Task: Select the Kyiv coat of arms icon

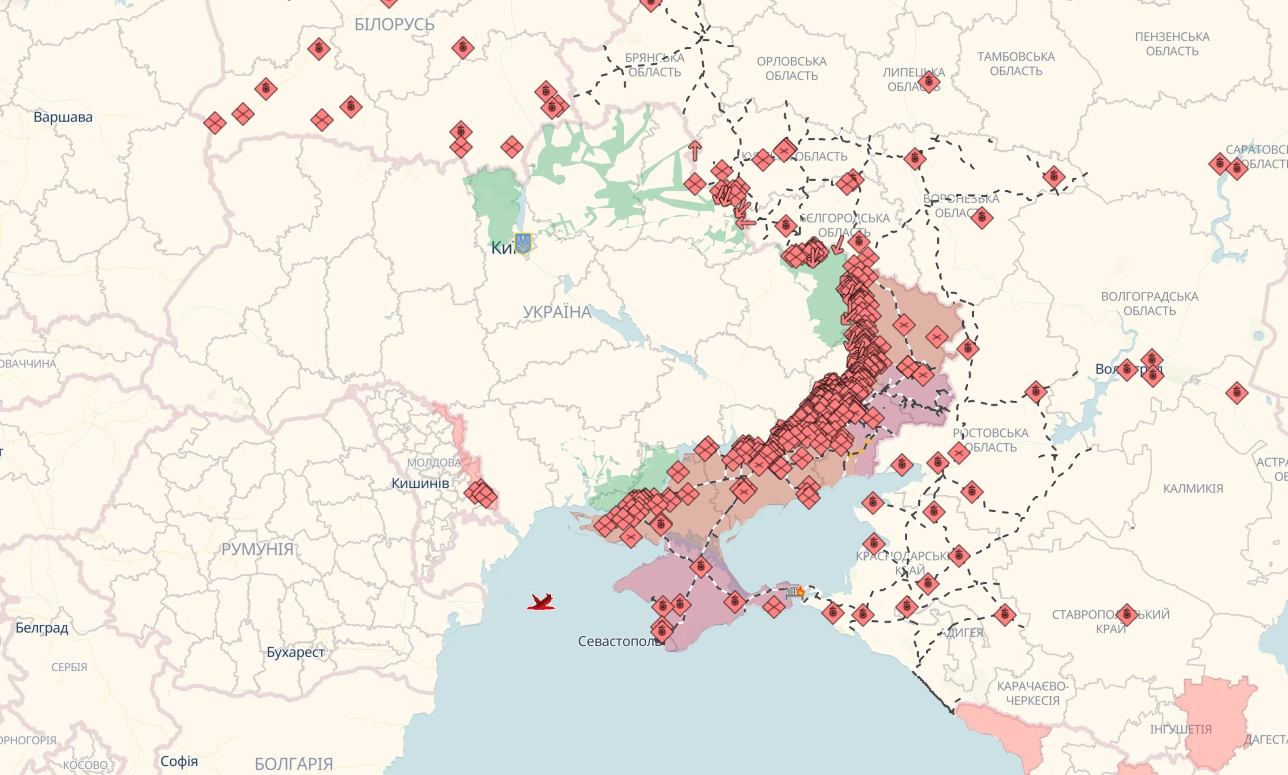Action: (522, 242)
